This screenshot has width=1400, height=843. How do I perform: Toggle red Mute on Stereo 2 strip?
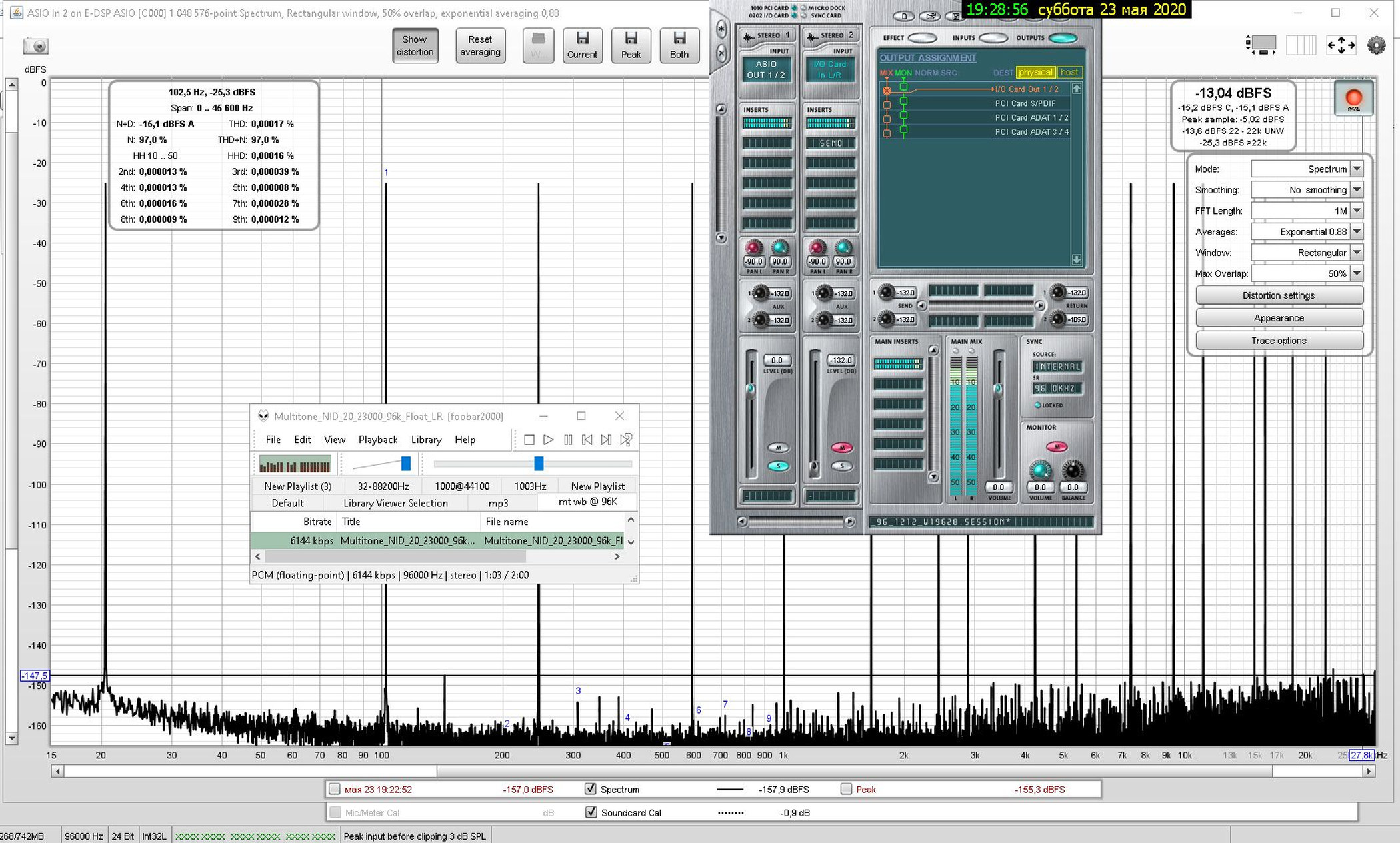coord(841,448)
